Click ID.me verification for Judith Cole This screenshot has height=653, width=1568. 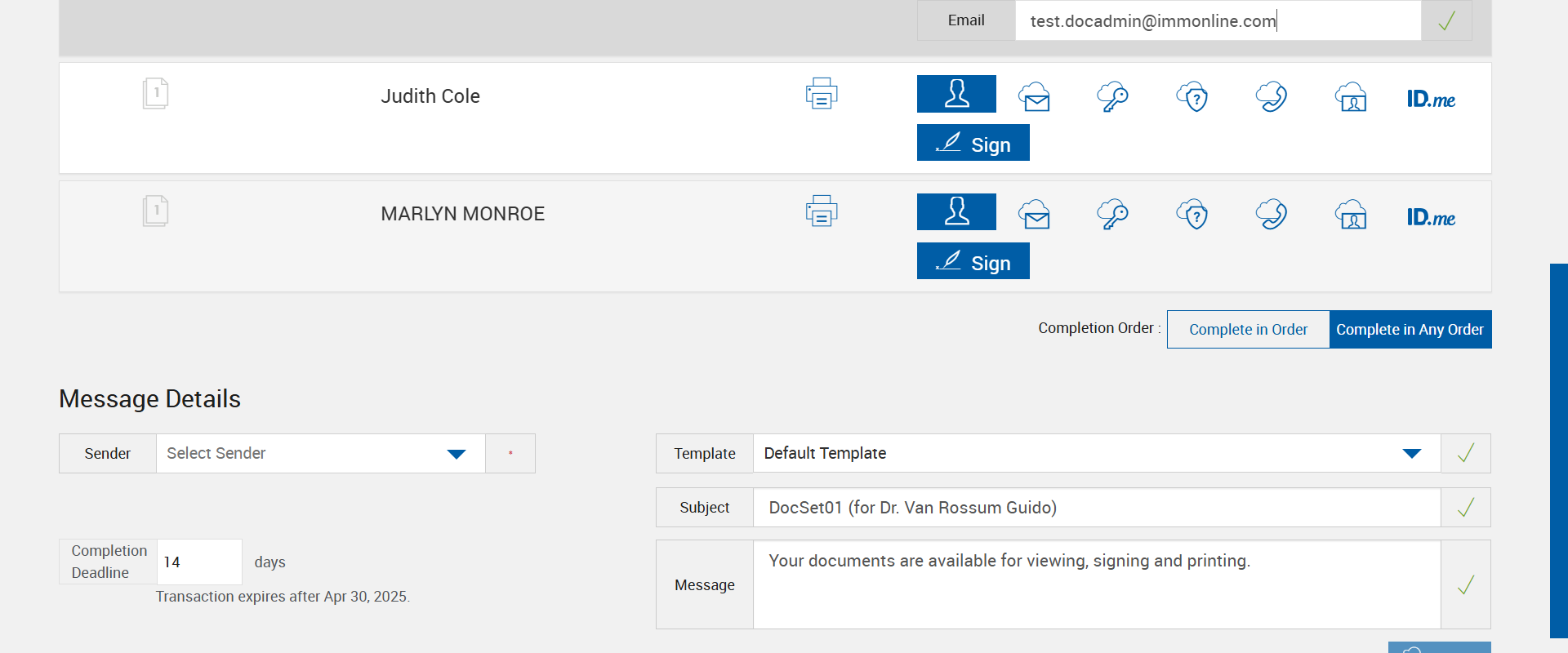[1431, 100]
